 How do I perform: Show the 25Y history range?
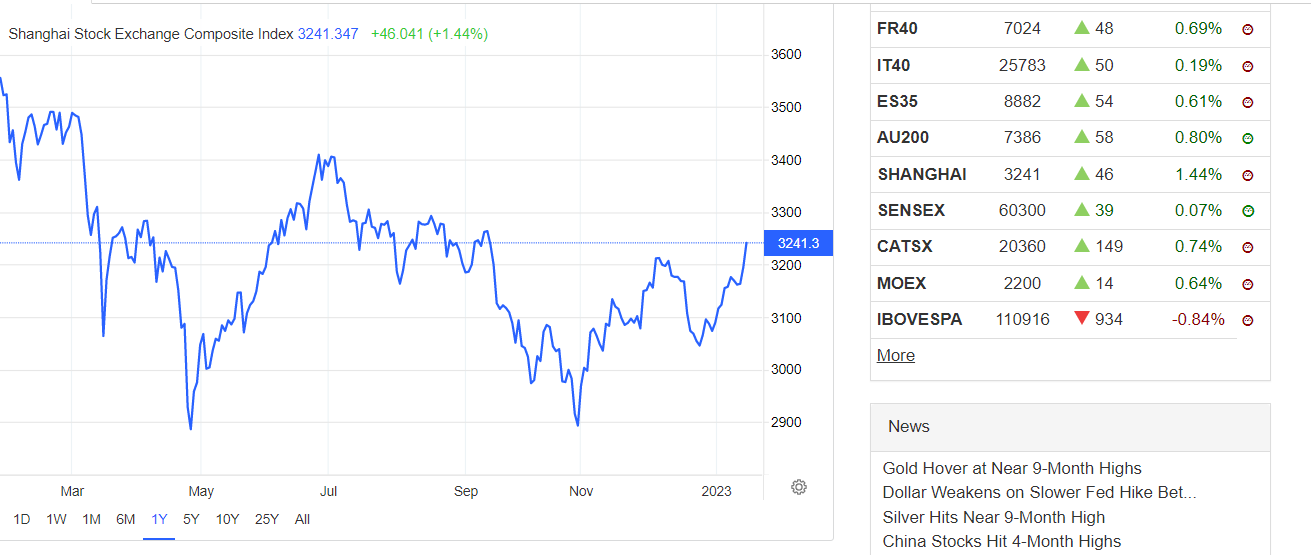(267, 519)
